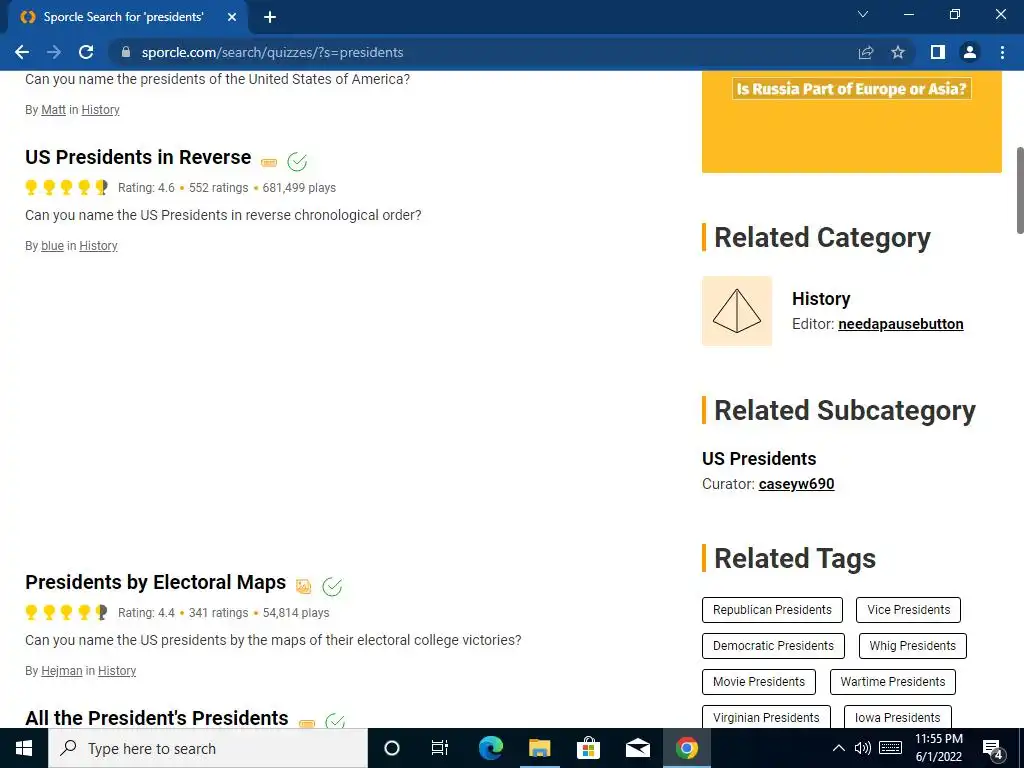Click the star rating of Presidents by Electoral Maps

point(66,613)
